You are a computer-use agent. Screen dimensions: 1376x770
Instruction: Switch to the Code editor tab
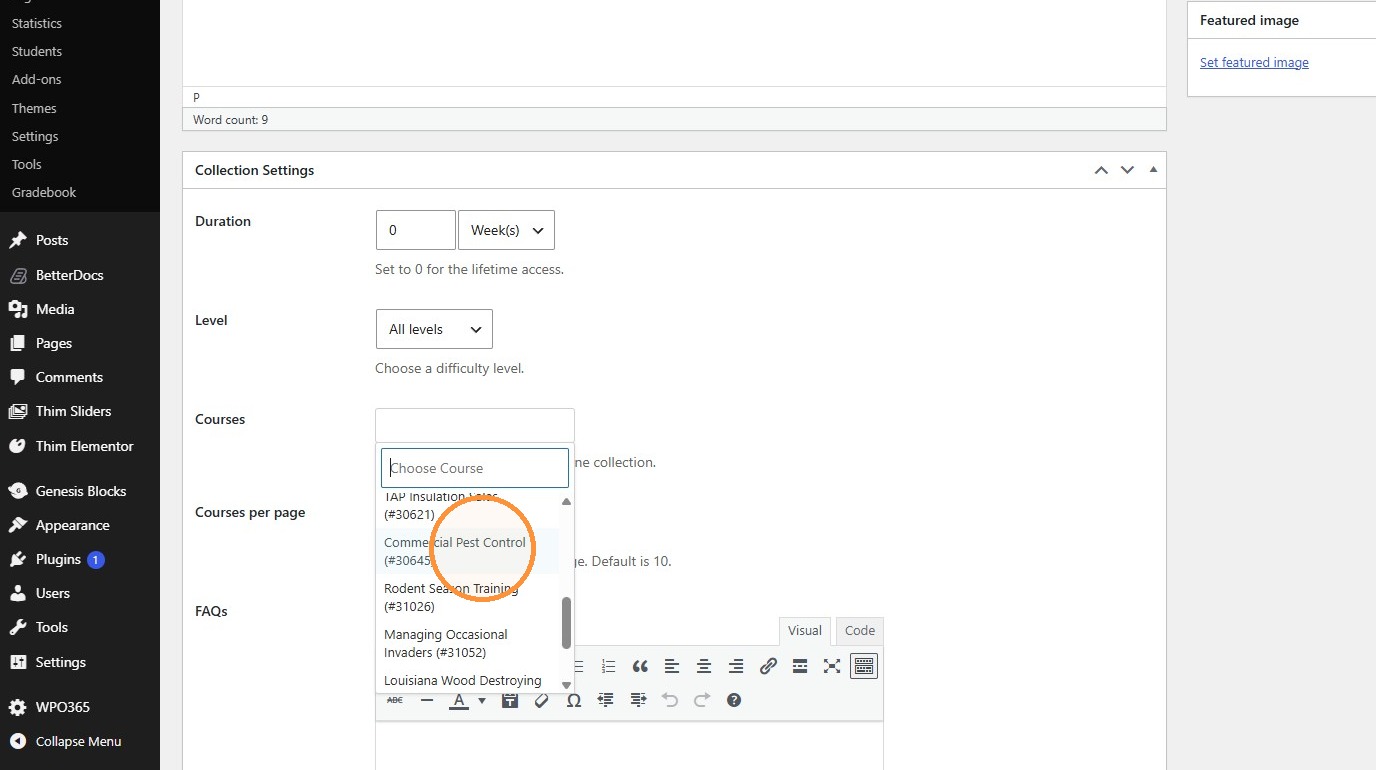[860, 631]
